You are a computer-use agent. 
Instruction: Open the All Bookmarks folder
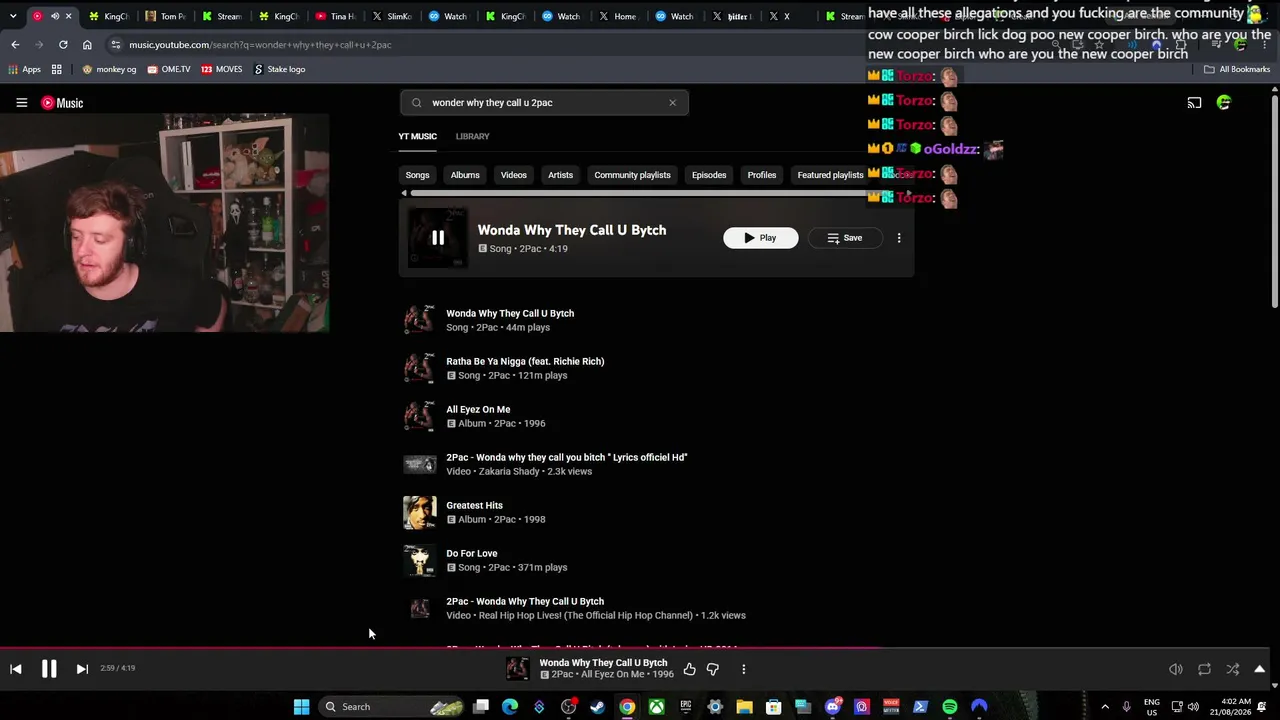coord(1237,69)
